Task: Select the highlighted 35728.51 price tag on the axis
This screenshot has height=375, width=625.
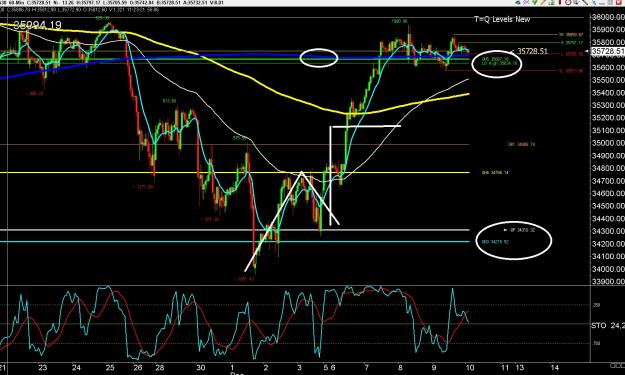Action: [608, 51]
